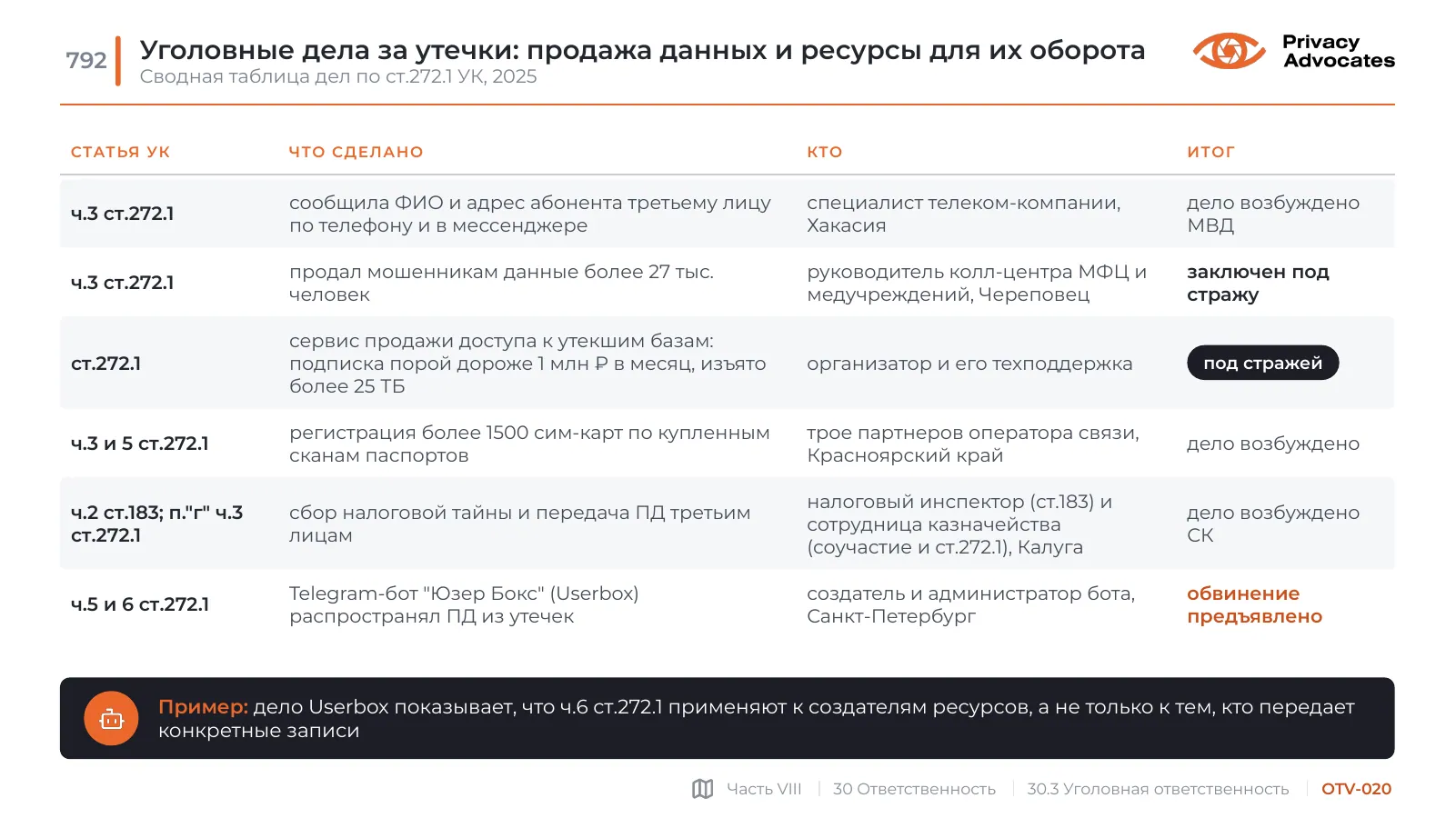The height and width of the screenshot is (818, 1456).
Task: Click 'создатель и администратор бота, Санкт-Петербург'
Action: (x=970, y=604)
